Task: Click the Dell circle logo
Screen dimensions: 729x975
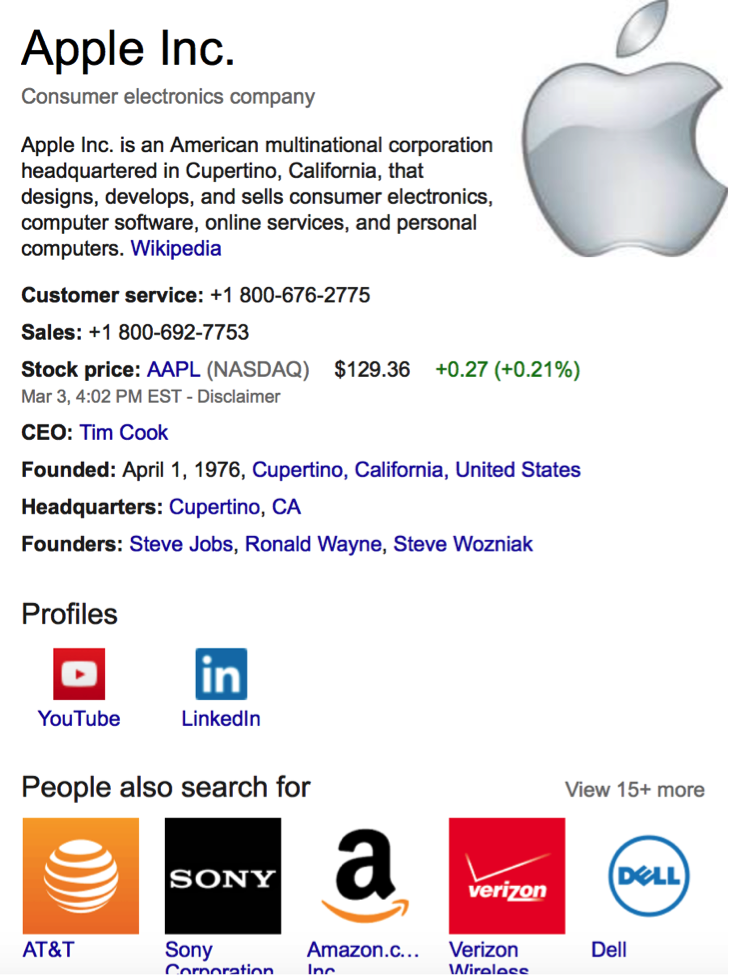Action: click(646, 876)
